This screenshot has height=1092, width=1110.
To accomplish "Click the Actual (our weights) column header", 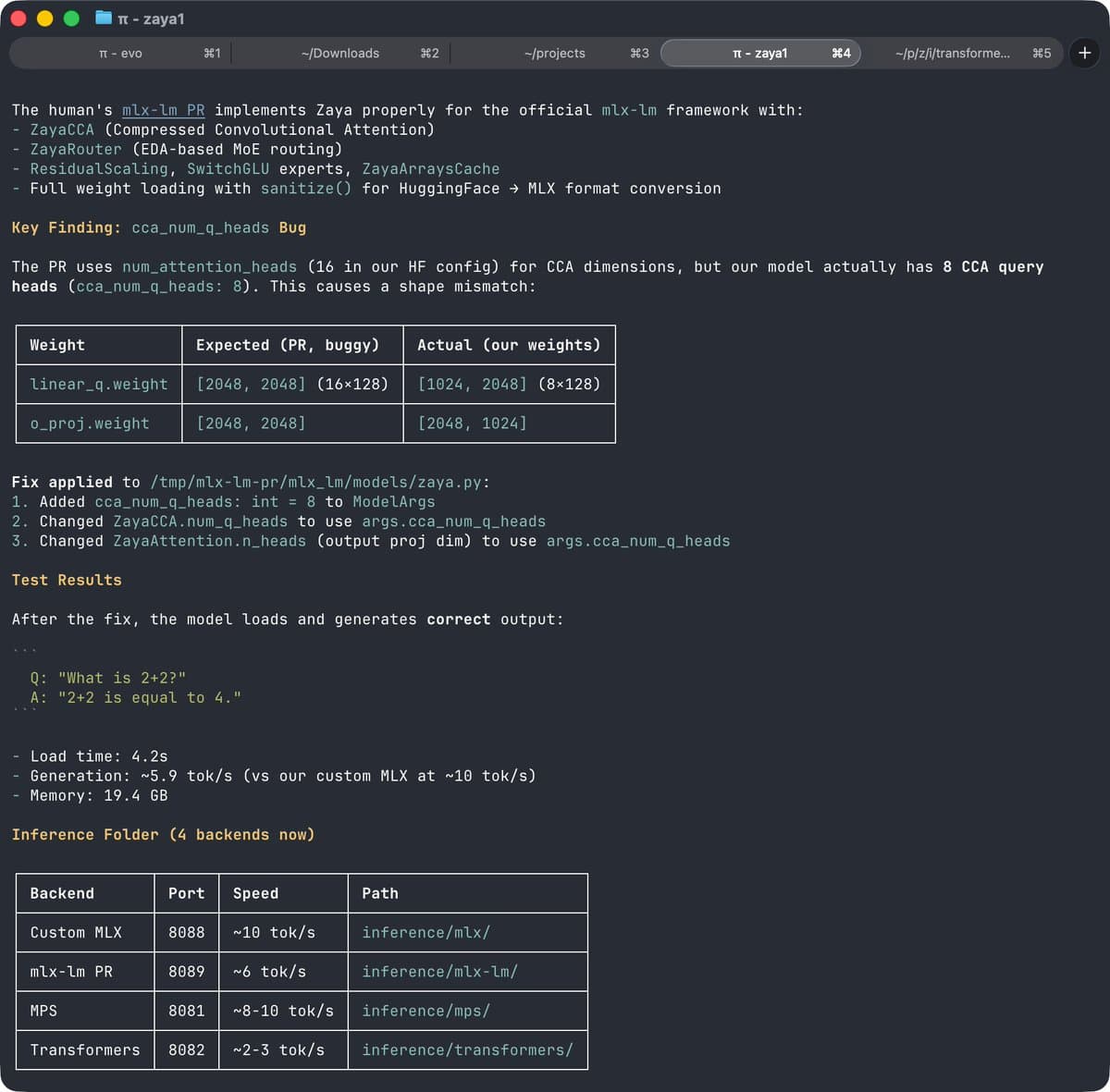I will (x=510, y=344).
